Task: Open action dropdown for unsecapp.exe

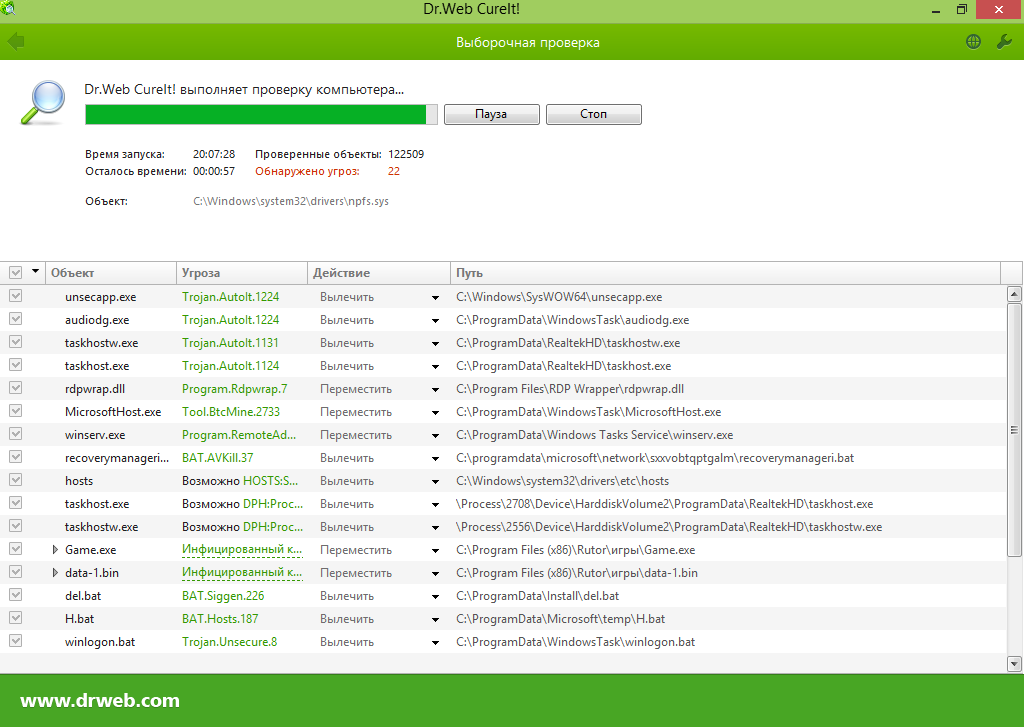Action: pos(435,298)
